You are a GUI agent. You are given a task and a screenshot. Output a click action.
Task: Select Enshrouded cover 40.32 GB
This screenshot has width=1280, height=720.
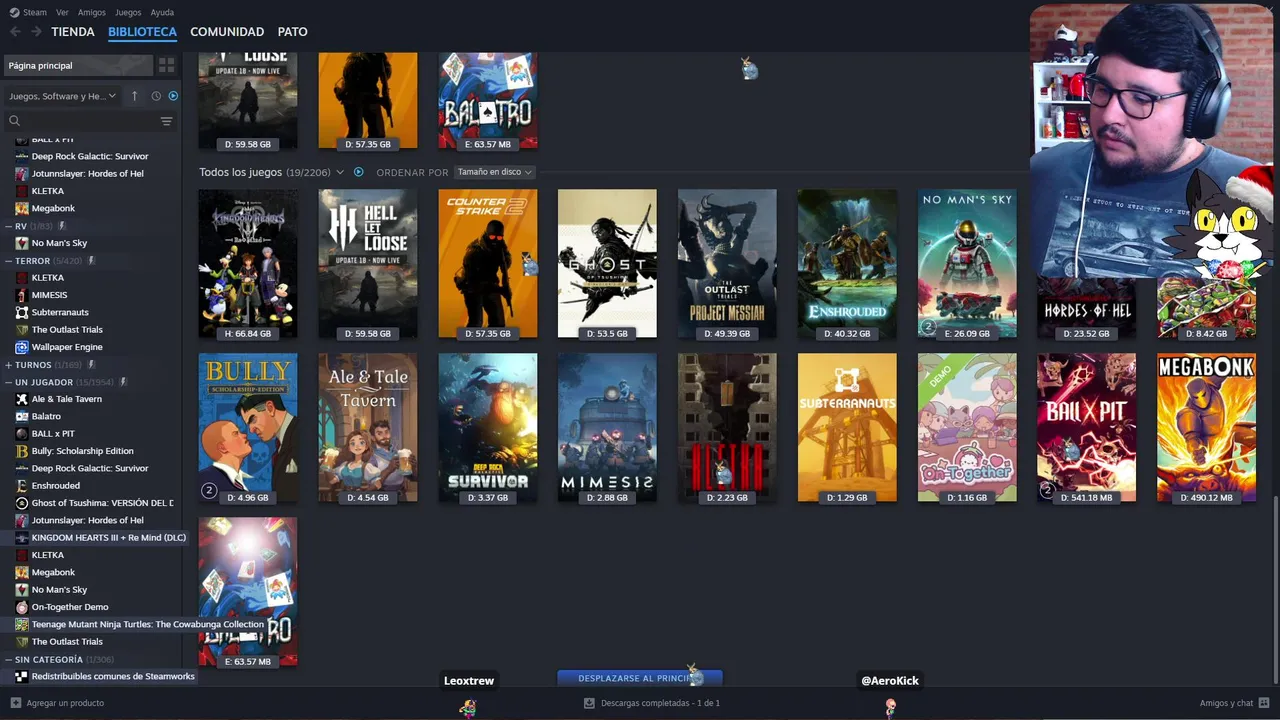847,264
